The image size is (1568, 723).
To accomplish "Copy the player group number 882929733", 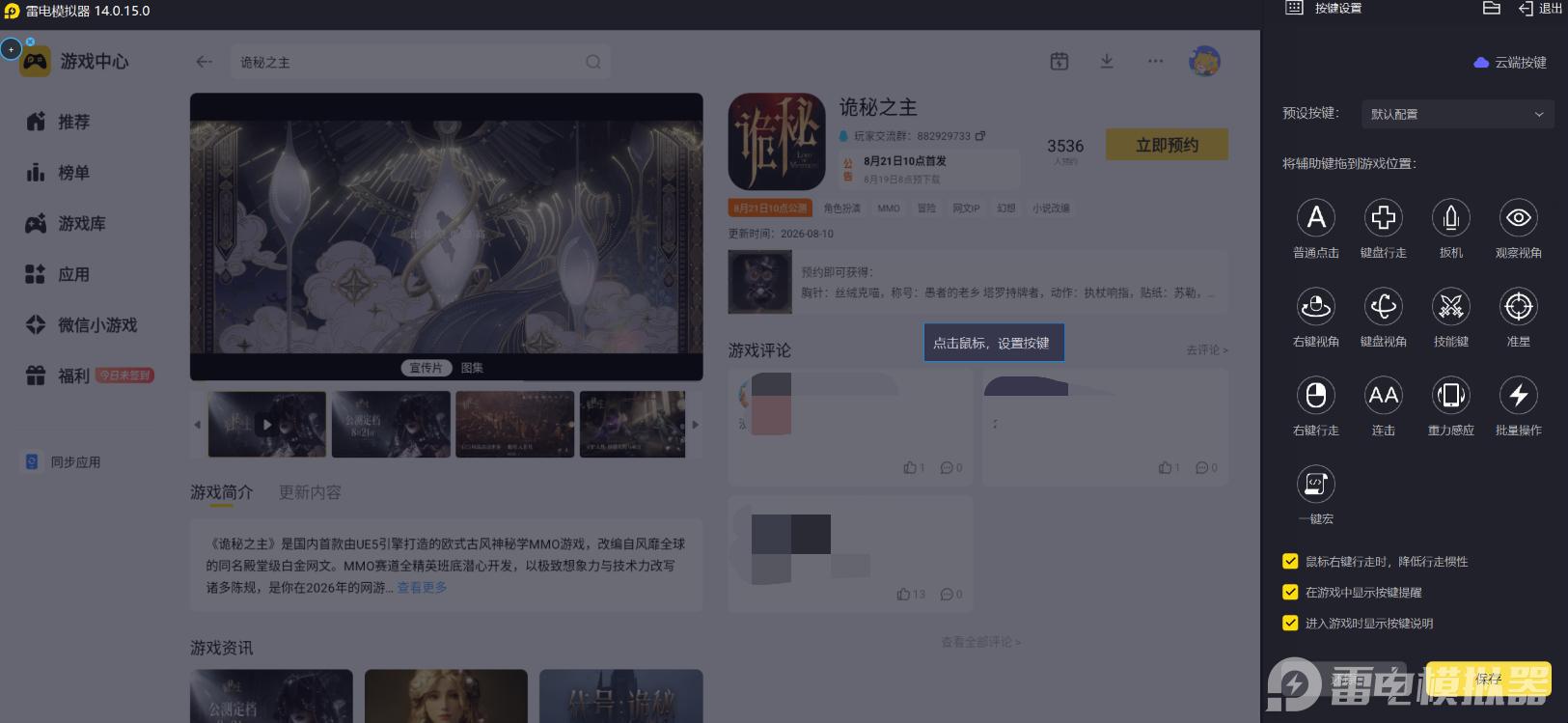I will 980,136.
